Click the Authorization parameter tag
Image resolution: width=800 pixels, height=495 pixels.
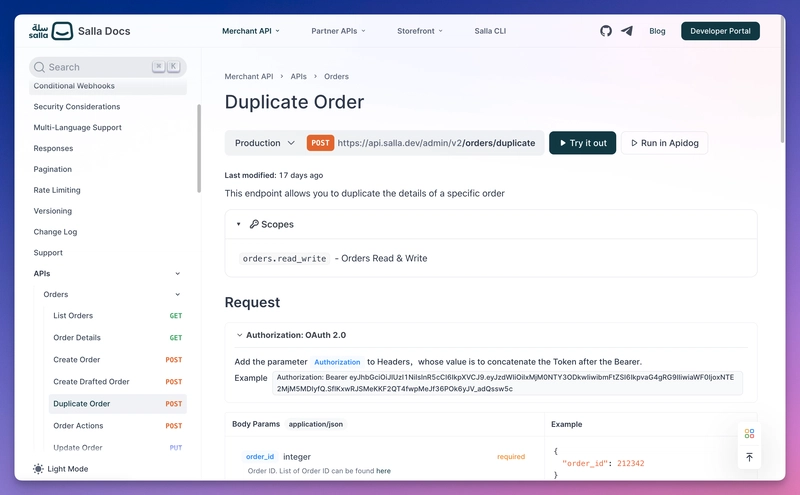click(337, 362)
